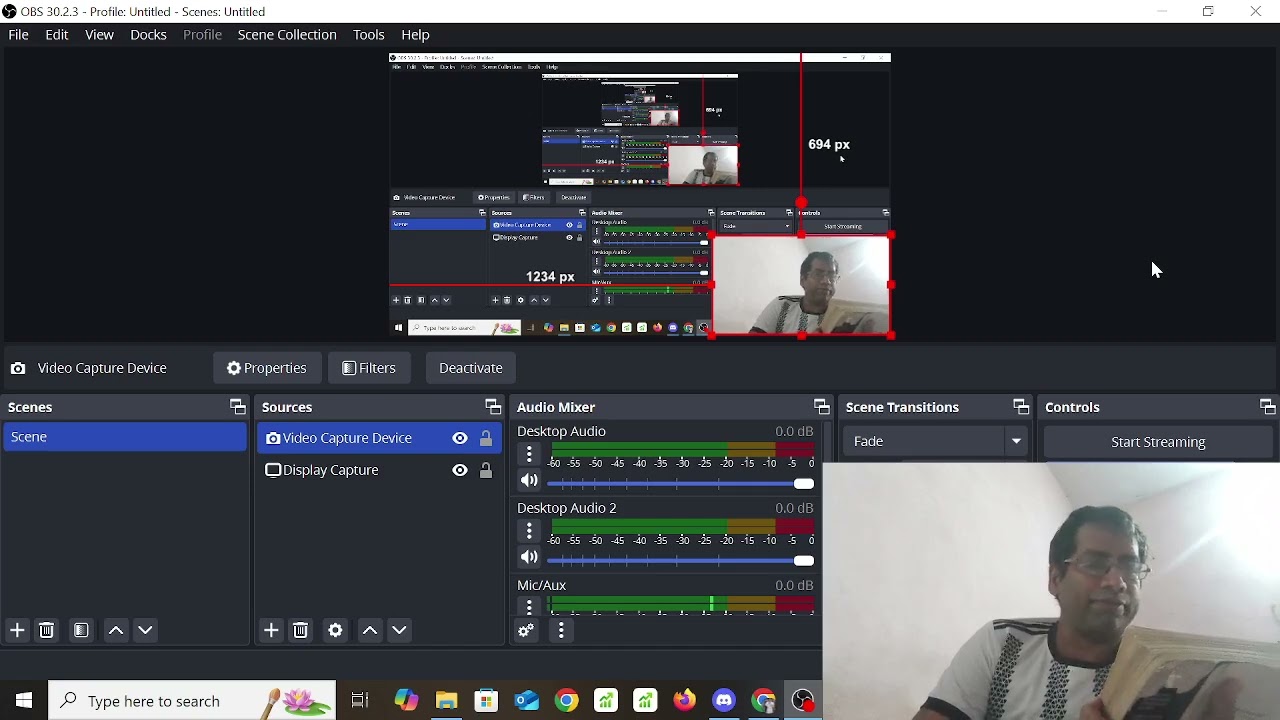Open Desktop Audio 2 options three-dot menu
The height and width of the screenshot is (720, 1280).
point(529,531)
